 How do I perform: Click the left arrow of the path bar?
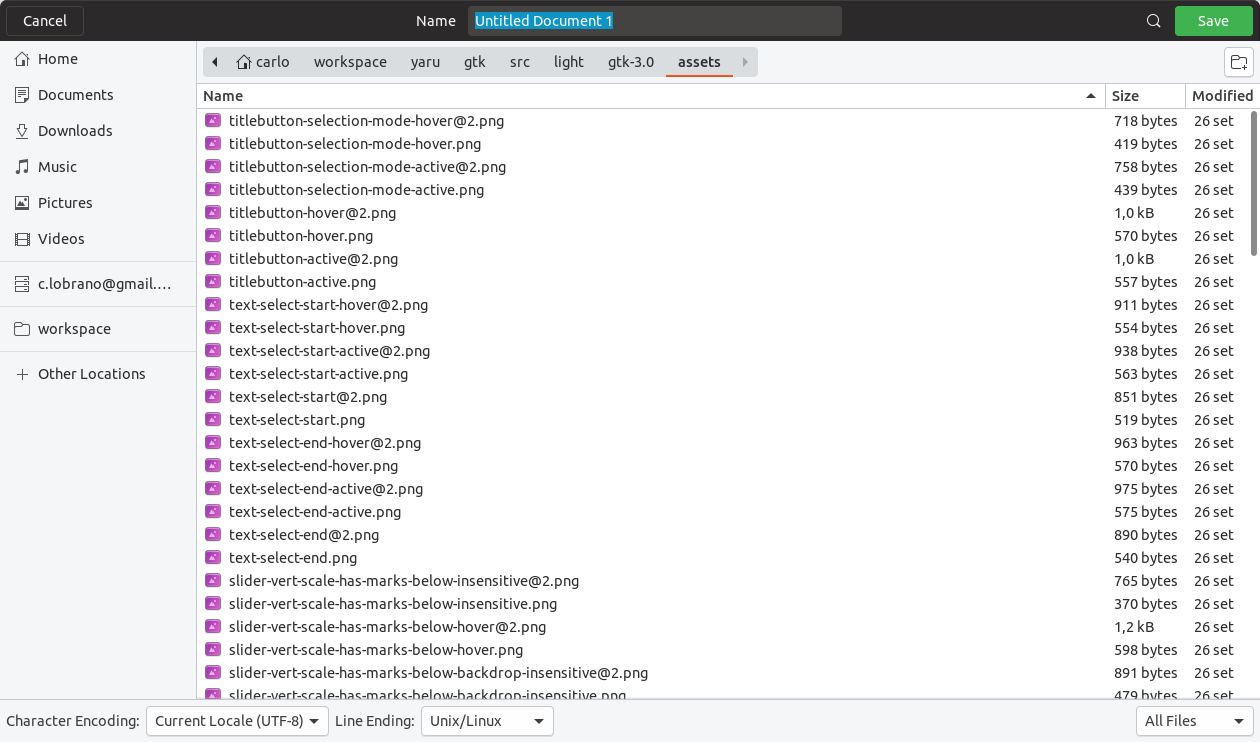(215, 62)
